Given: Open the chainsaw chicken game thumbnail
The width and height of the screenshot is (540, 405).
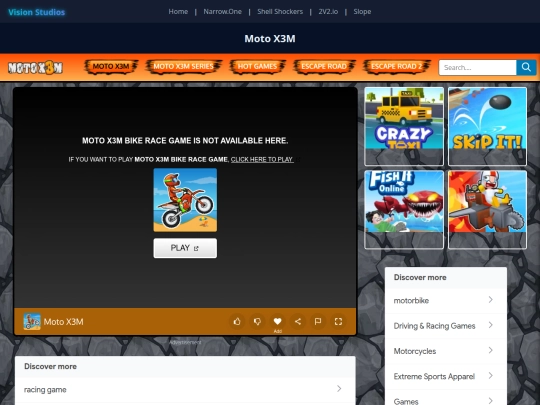Looking at the screenshot, I should pyautogui.click(x=487, y=209).
